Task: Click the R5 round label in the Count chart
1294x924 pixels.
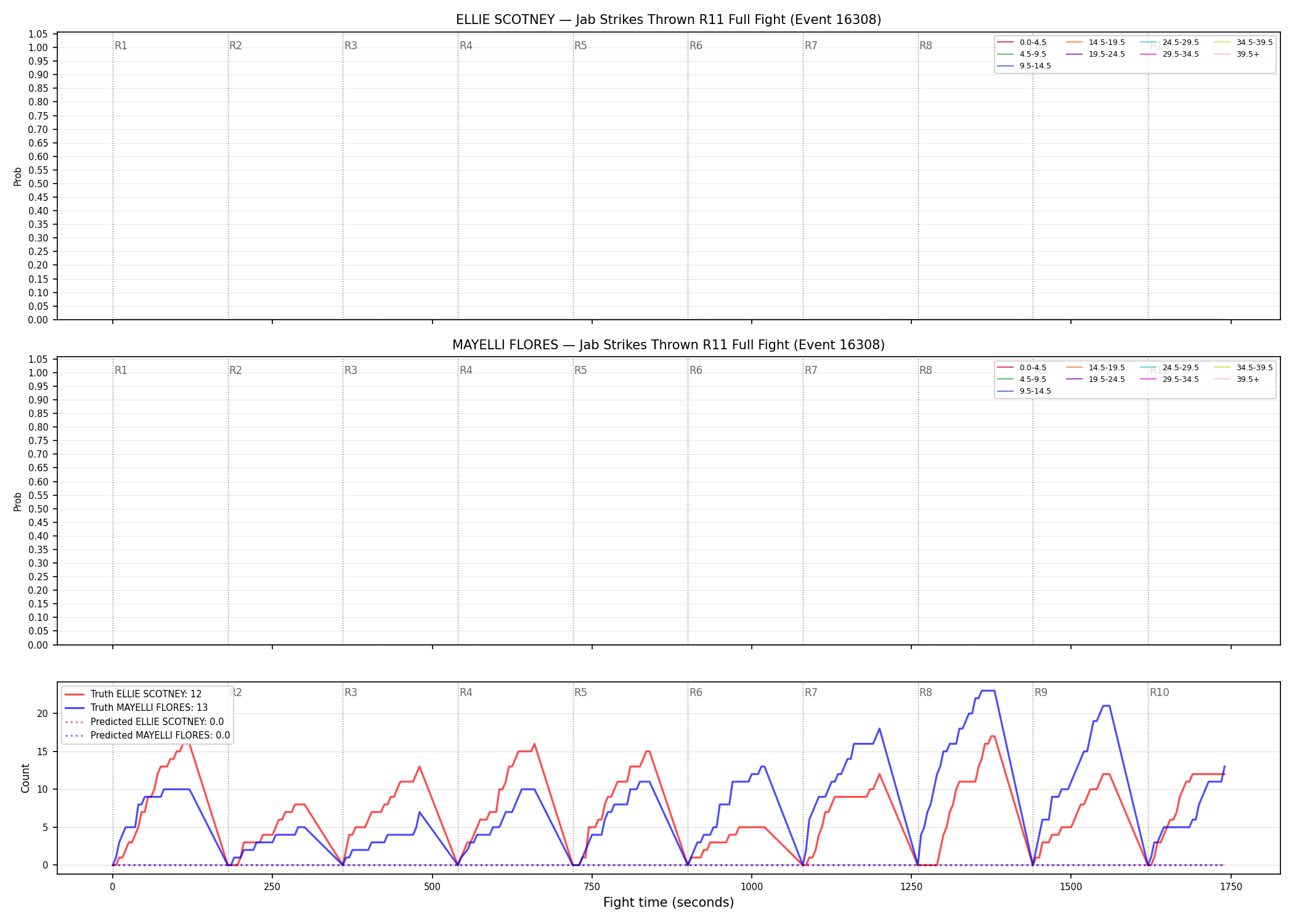Action: click(x=580, y=692)
